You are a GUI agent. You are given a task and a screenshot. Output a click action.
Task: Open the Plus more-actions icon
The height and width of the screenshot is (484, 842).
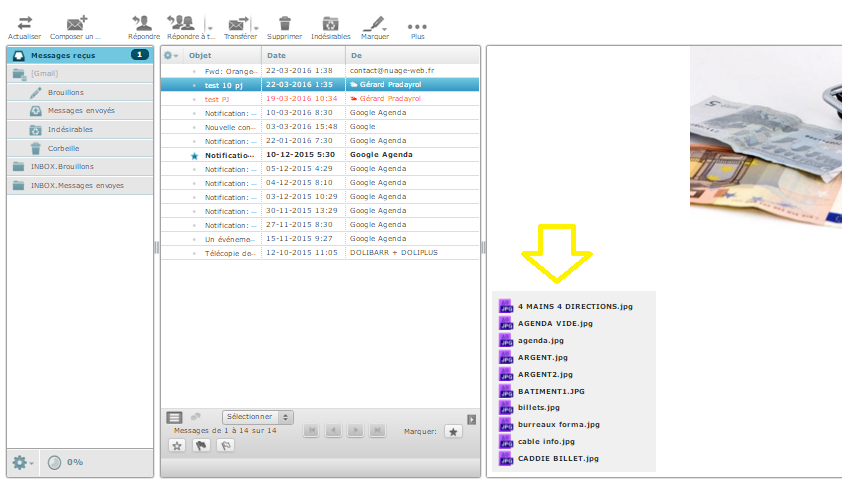[x=417, y=26]
